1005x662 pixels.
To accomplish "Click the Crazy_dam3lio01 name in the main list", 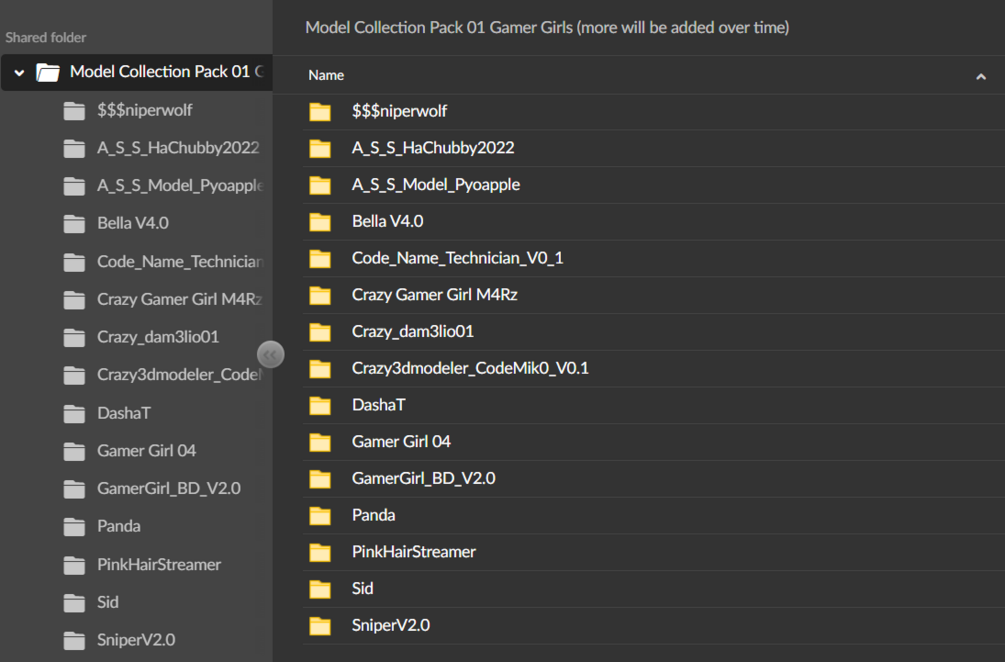I will tap(413, 331).
